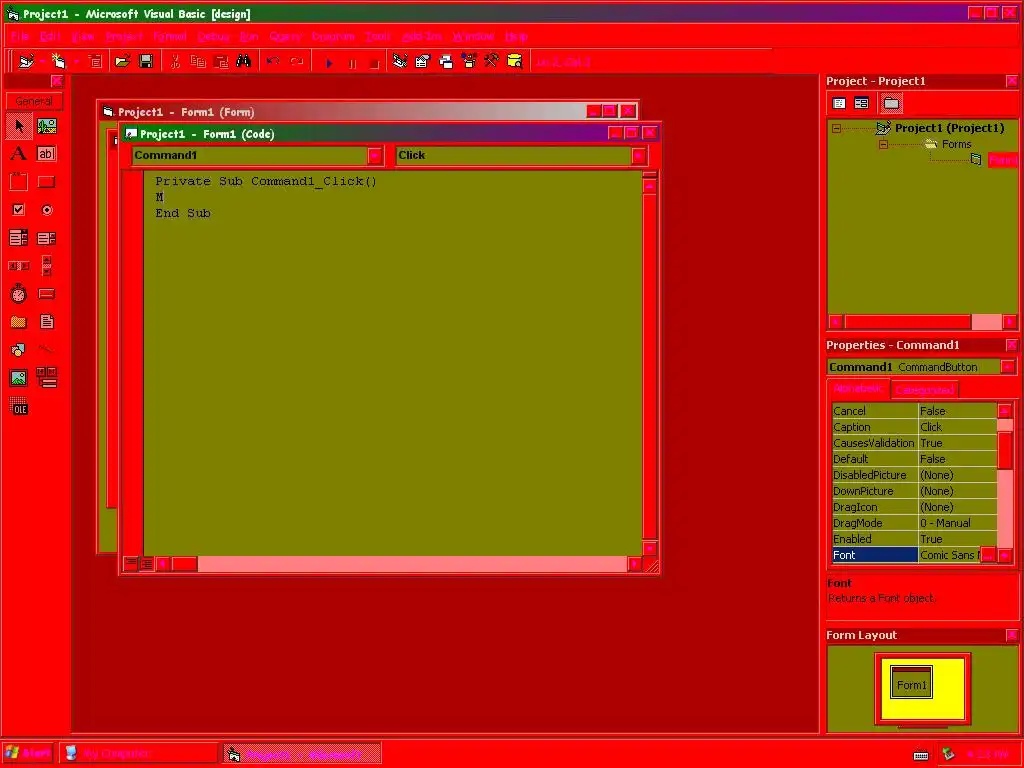
Task: Click the End stop icon
Action: [x=374, y=63]
